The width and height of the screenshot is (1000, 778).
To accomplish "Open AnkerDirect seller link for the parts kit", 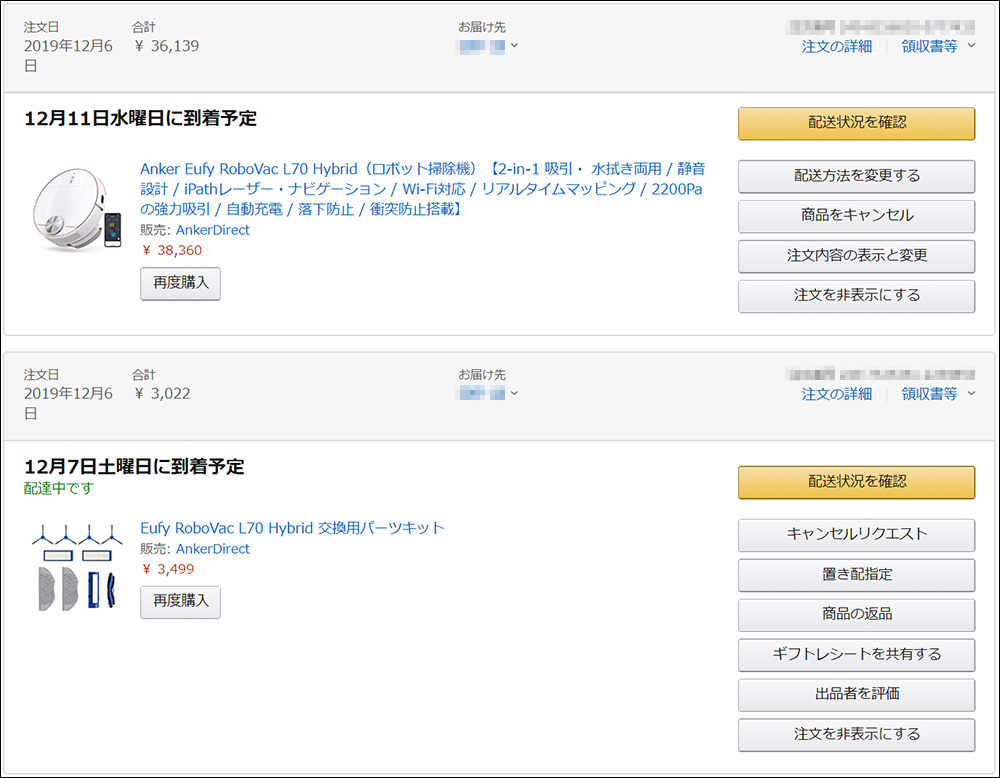I will [x=213, y=549].
